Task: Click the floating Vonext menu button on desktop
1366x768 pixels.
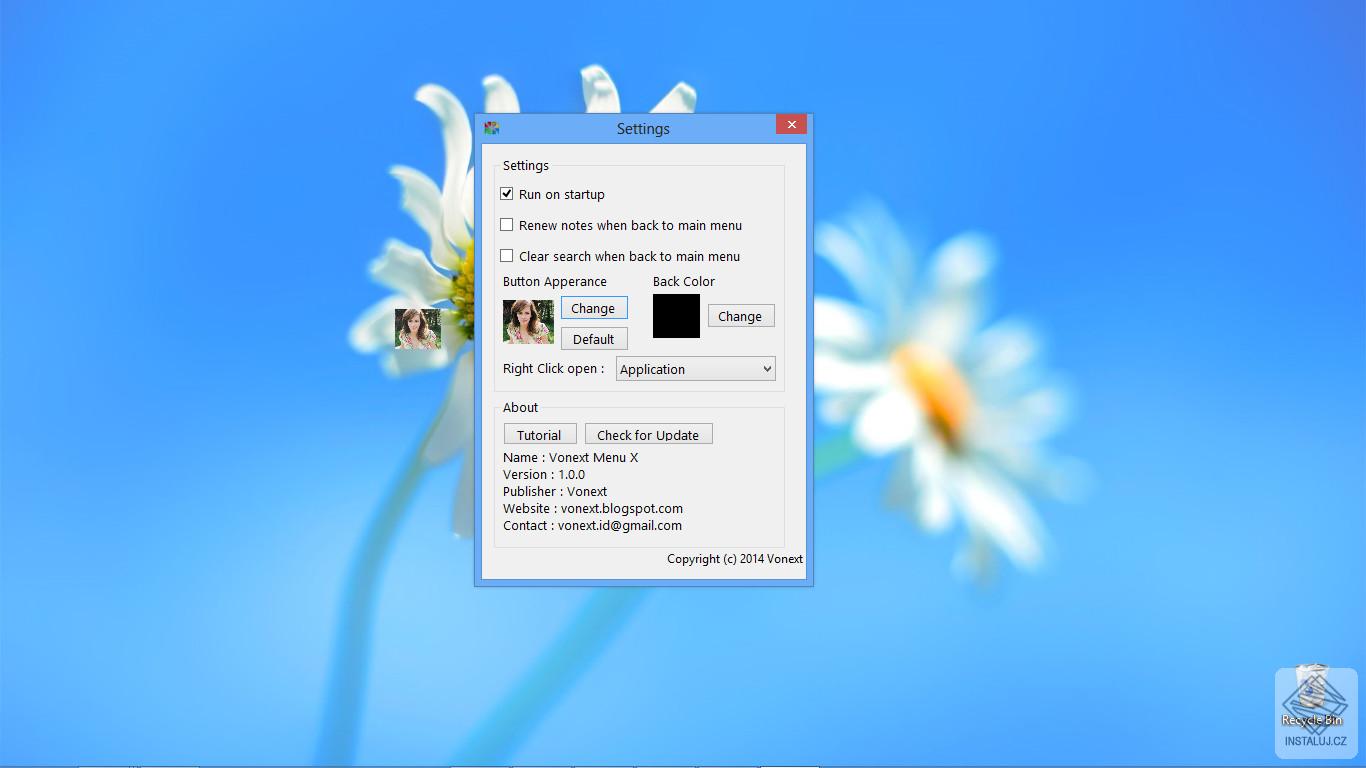Action: 418,328
